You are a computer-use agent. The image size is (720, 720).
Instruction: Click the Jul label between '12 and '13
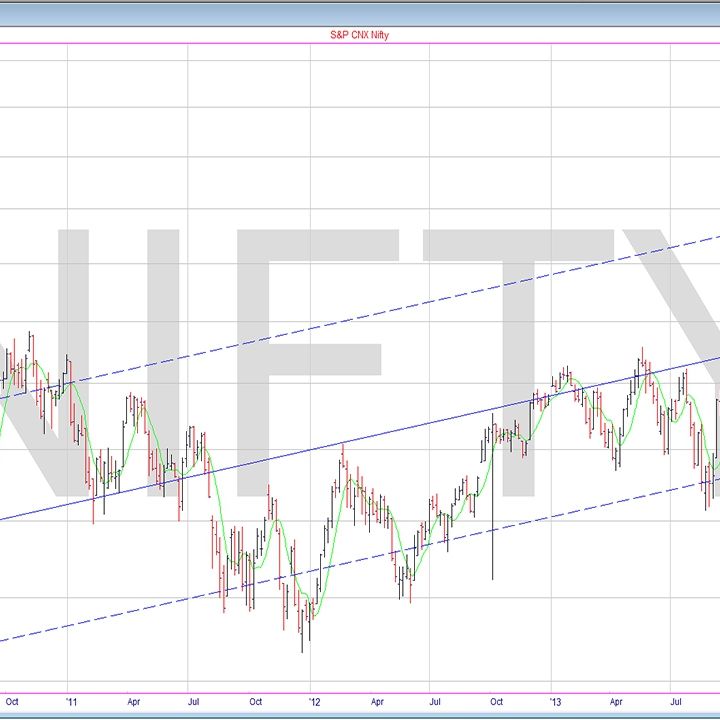437,702
